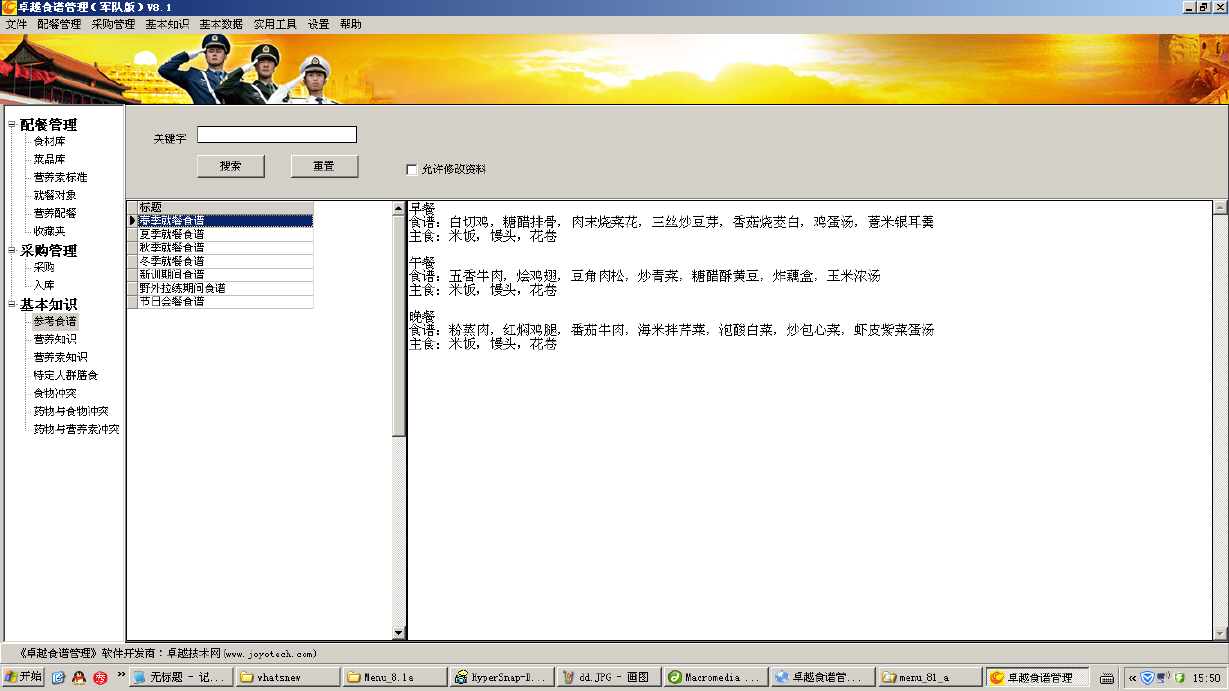Select 食材库 in the sidebar tree

click(49, 142)
